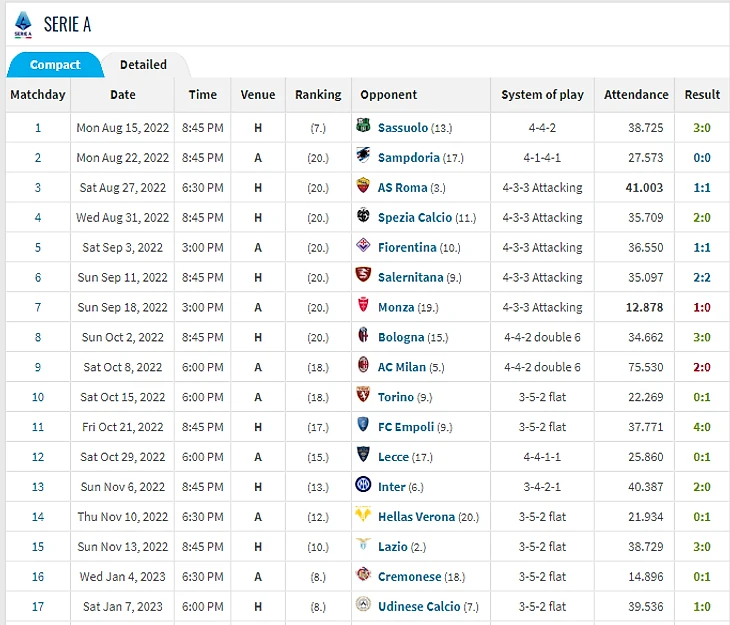Click the Sassuolo club crest icon
This screenshot has width=730, height=625.
coord(363,127)
